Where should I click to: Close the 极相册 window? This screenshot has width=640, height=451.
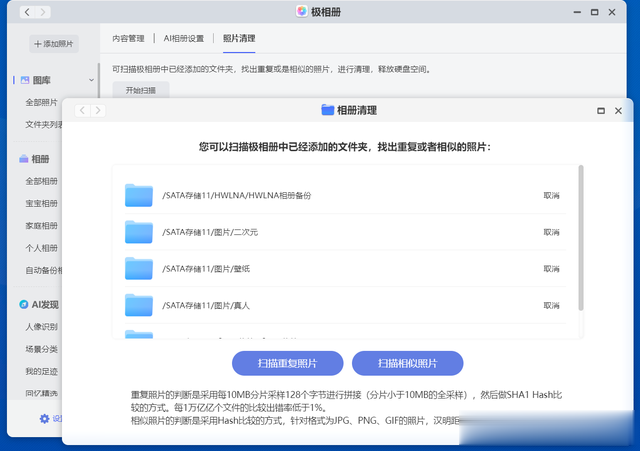click(x=612, y=12)
